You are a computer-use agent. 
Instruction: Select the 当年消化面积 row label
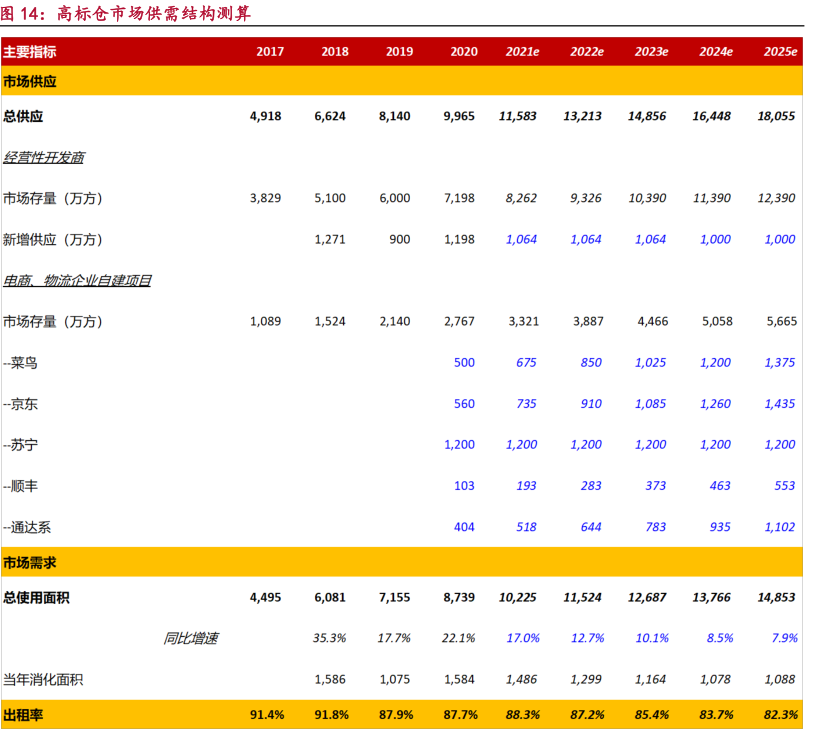[43, 680]
